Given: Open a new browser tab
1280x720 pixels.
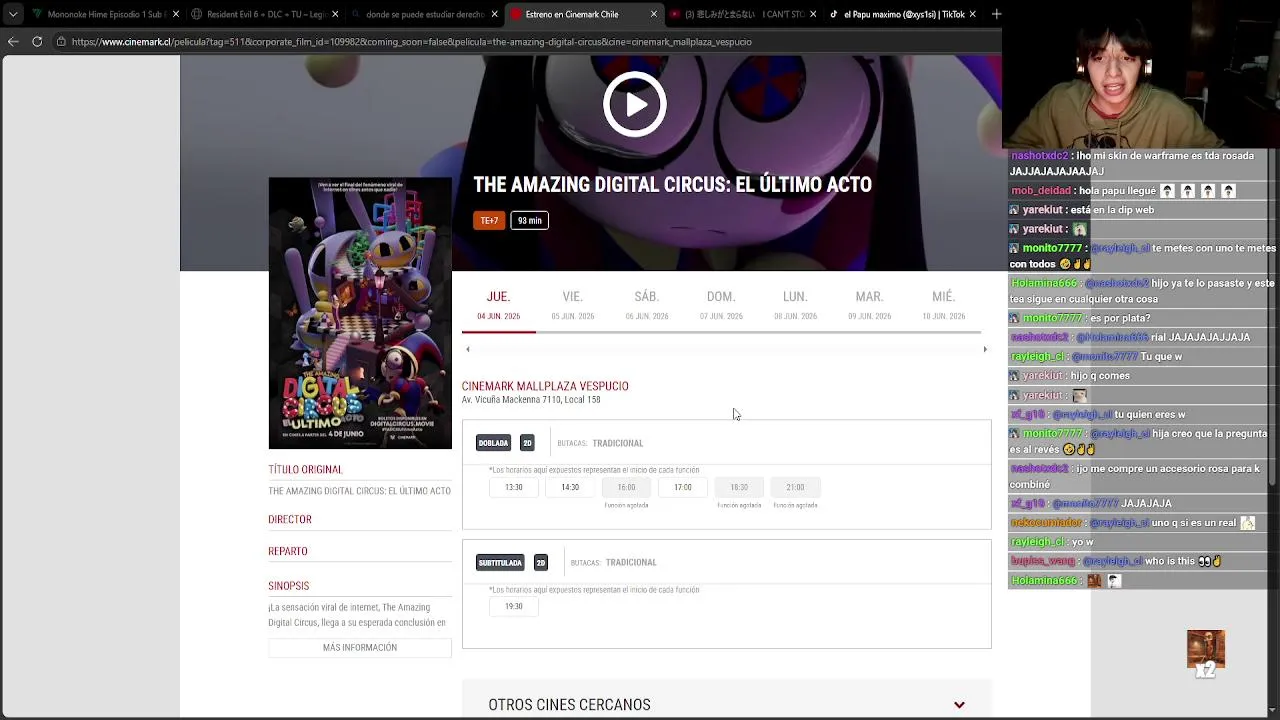Looking at the screenshot, I should point(996,14).
